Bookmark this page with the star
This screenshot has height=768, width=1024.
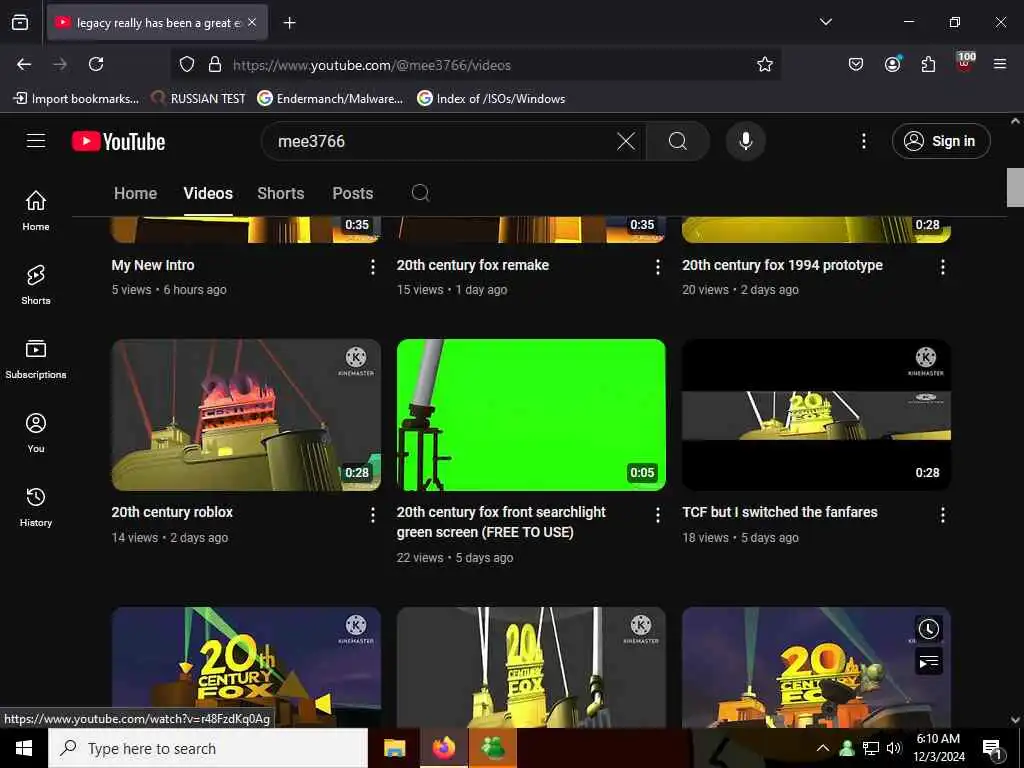pos(765,64)
